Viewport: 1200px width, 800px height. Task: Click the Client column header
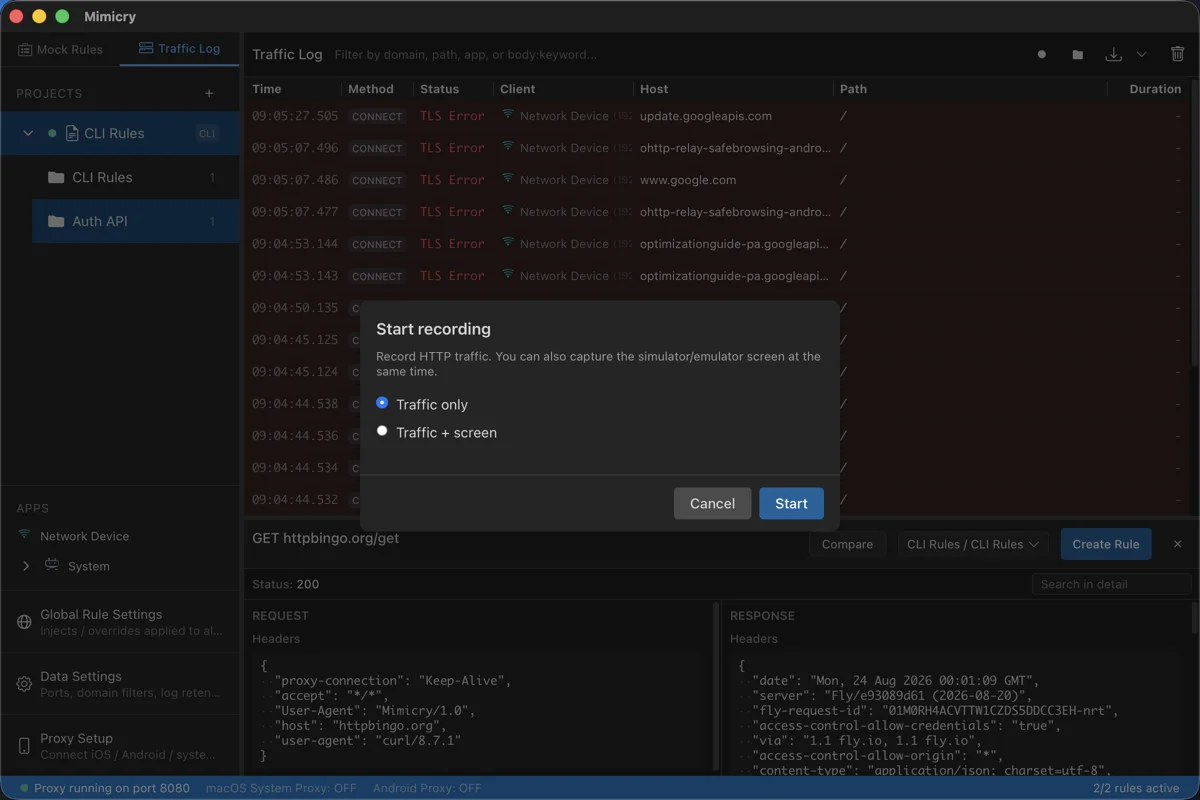[518, 89]
